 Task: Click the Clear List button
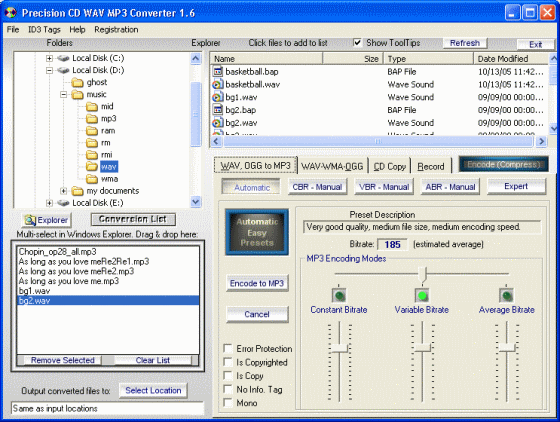pos(153,360)
